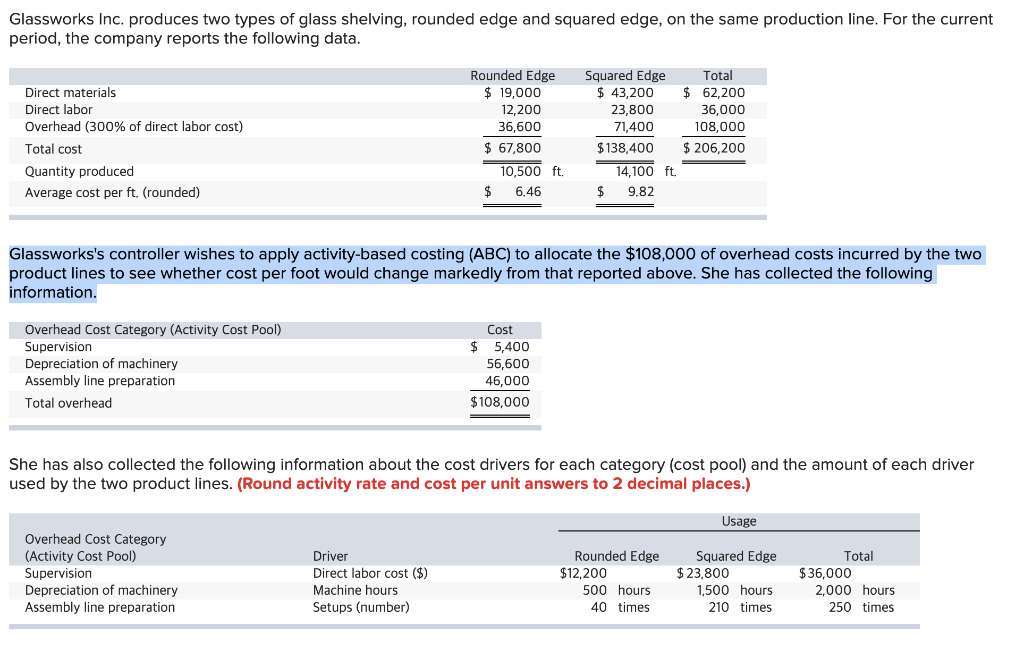Click the 'Driver' column header
The width and height of the screenshot is (1024, 650).
(x=330, y=556)
